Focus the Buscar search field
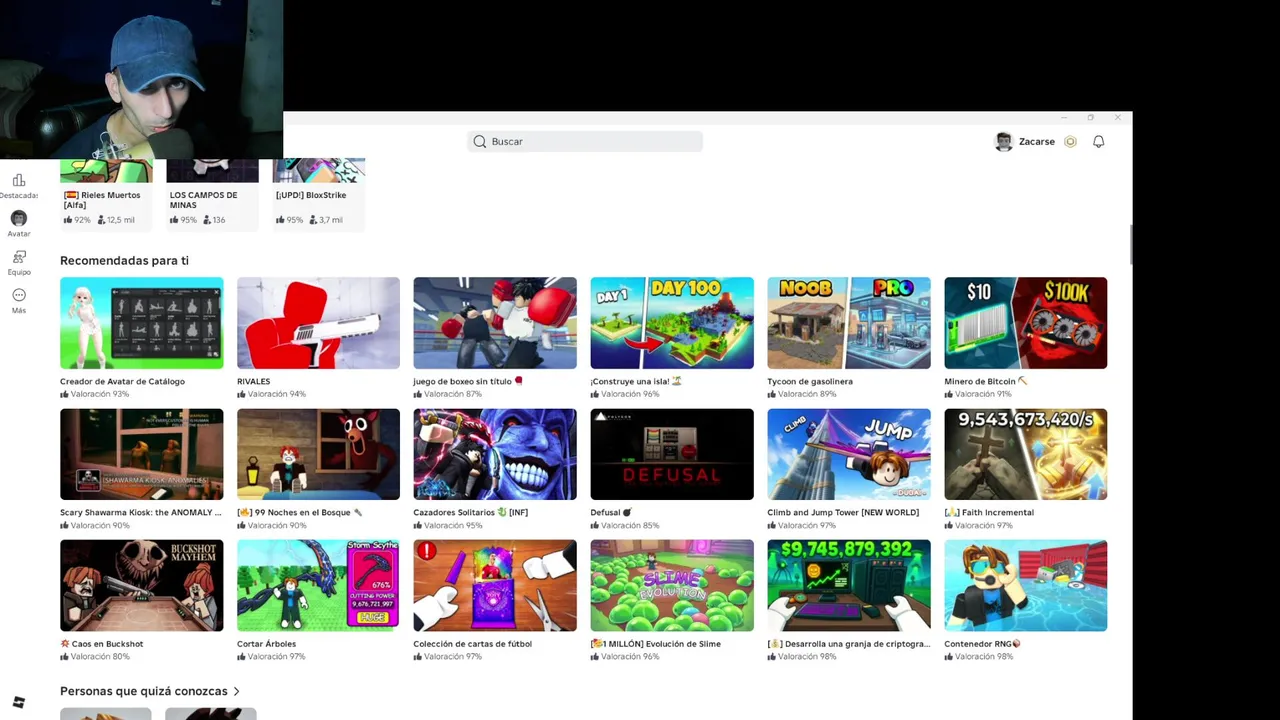 coord(585,142)
